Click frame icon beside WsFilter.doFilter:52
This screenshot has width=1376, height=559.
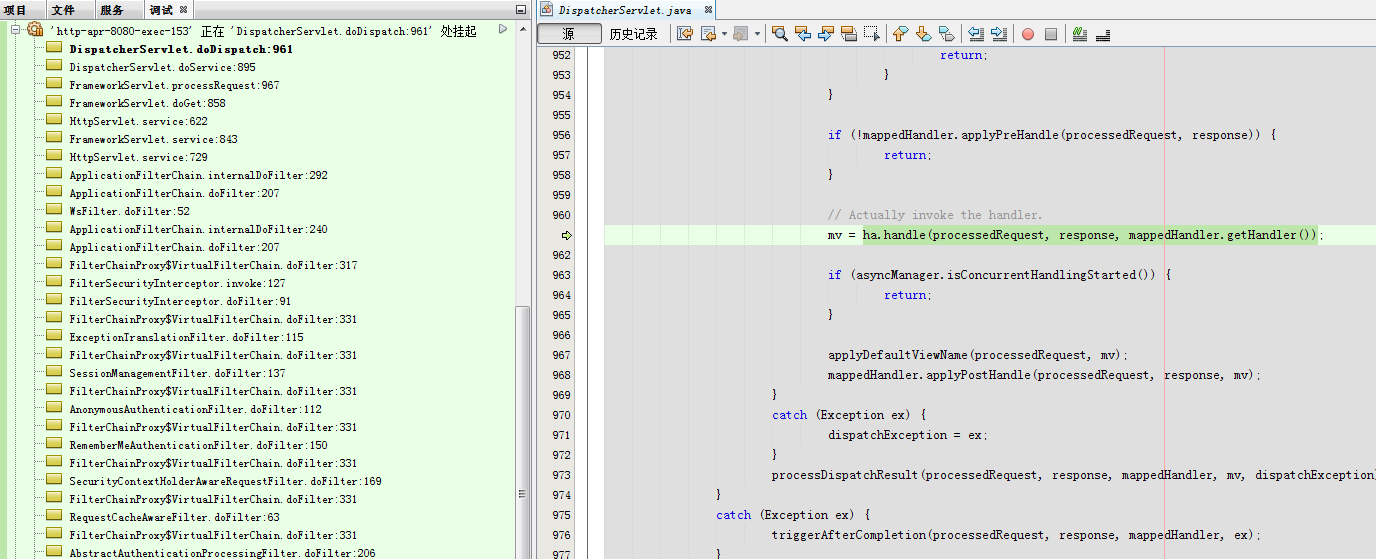point(54,211)
